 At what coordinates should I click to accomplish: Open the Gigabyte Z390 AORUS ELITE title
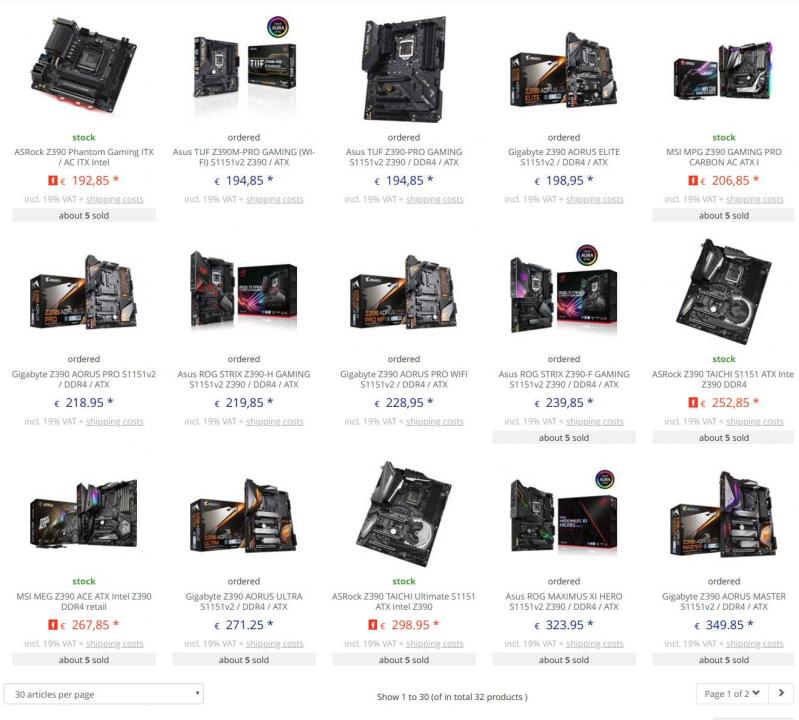click(564, 157)
